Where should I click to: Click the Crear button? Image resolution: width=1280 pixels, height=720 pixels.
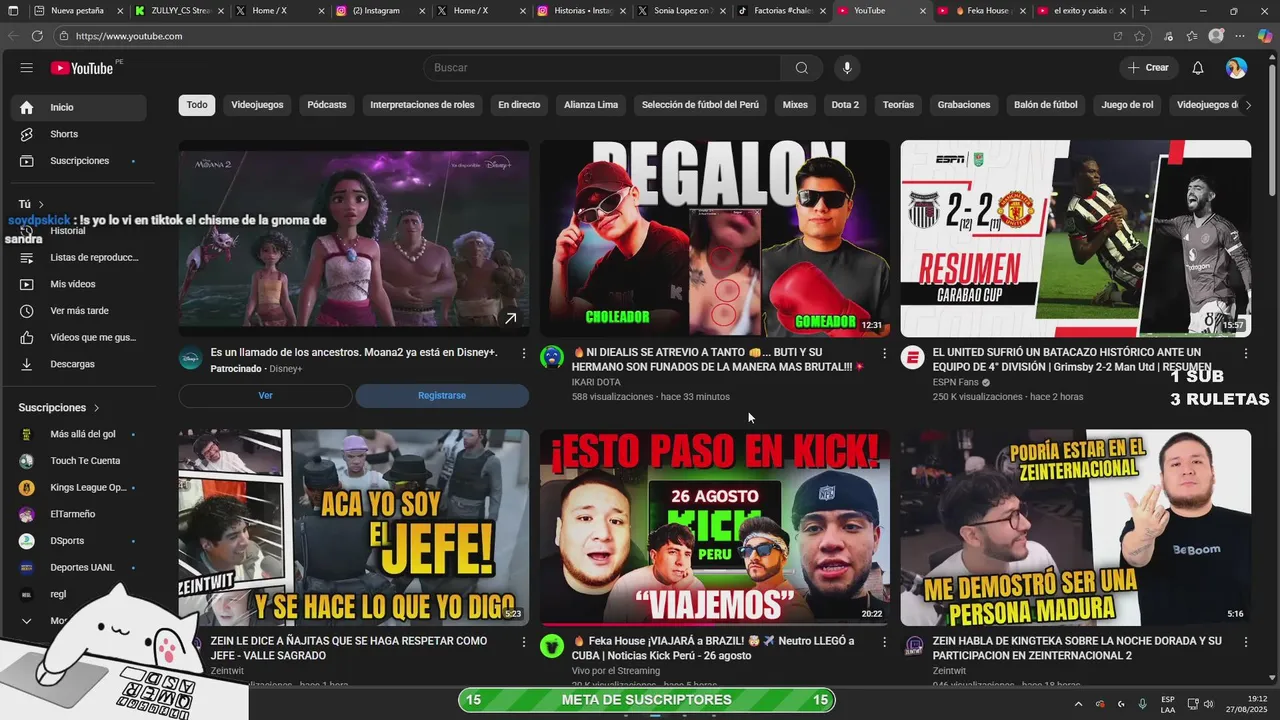[x=1148, y=68]
